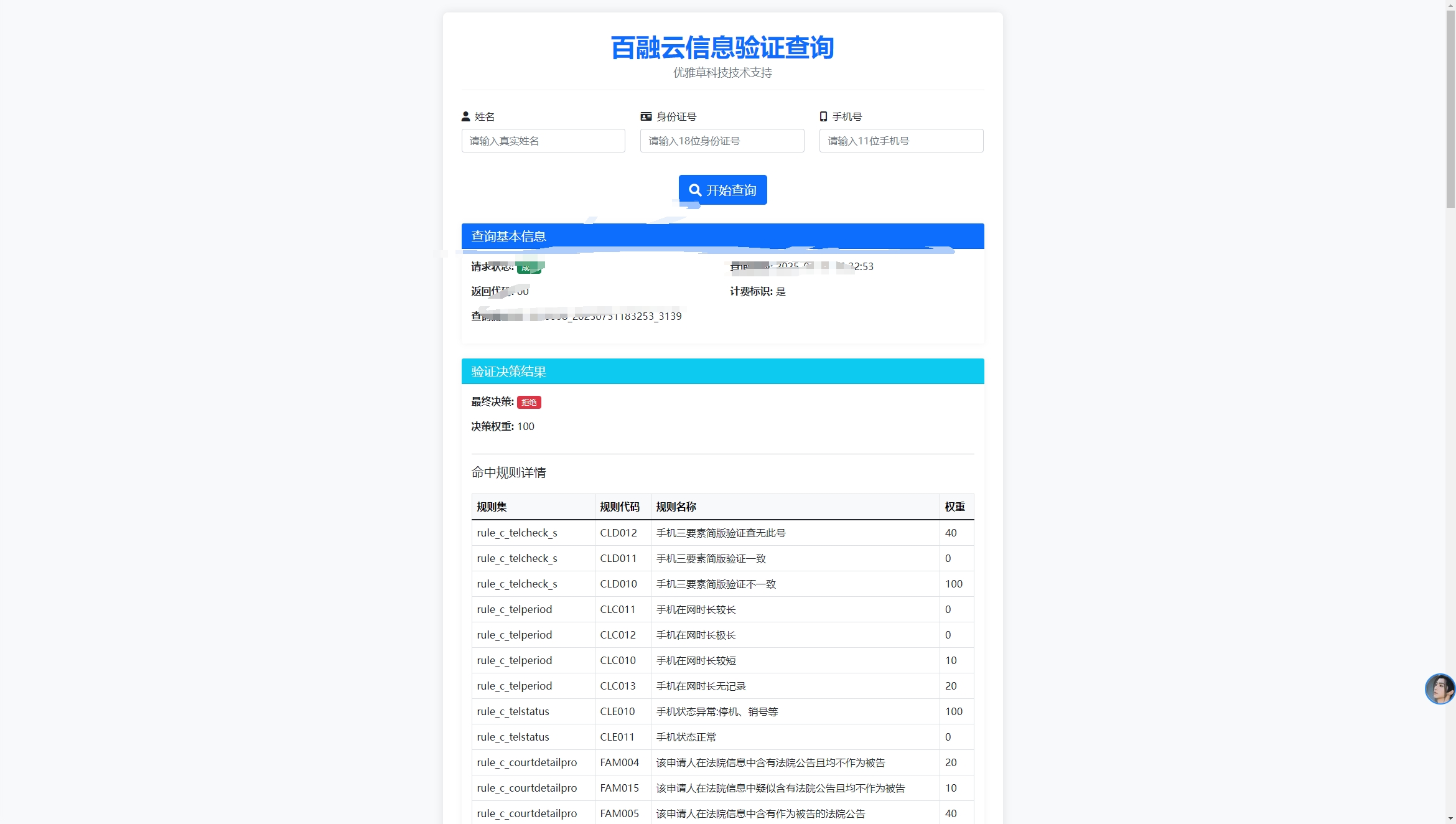The width and height of the screenshot is (1456, 824).
Task: Click the phone icon beside 手机号
Action: coord(823,116)
